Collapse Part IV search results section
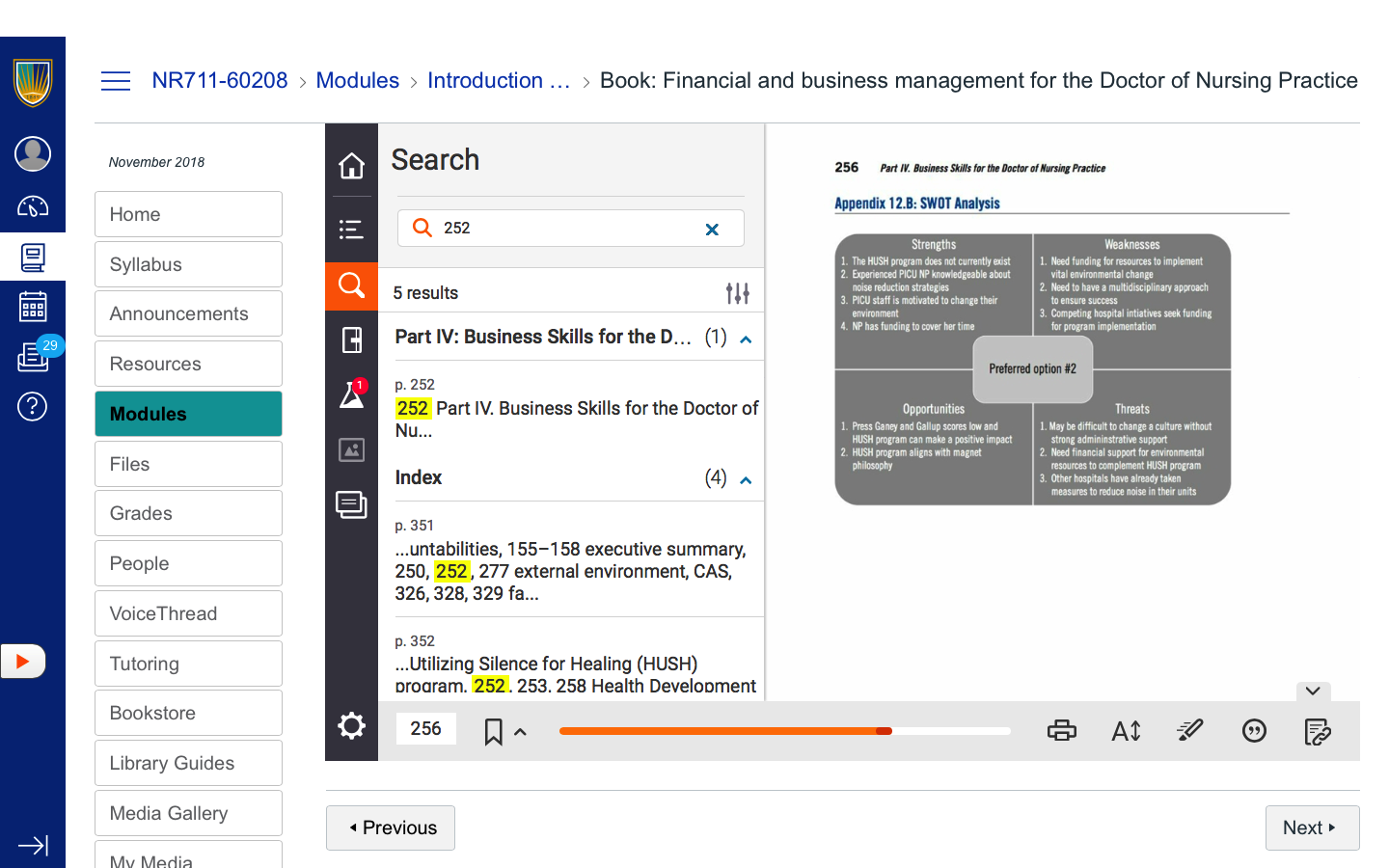This screenshot has width=1389, height=868. (746, 339)
